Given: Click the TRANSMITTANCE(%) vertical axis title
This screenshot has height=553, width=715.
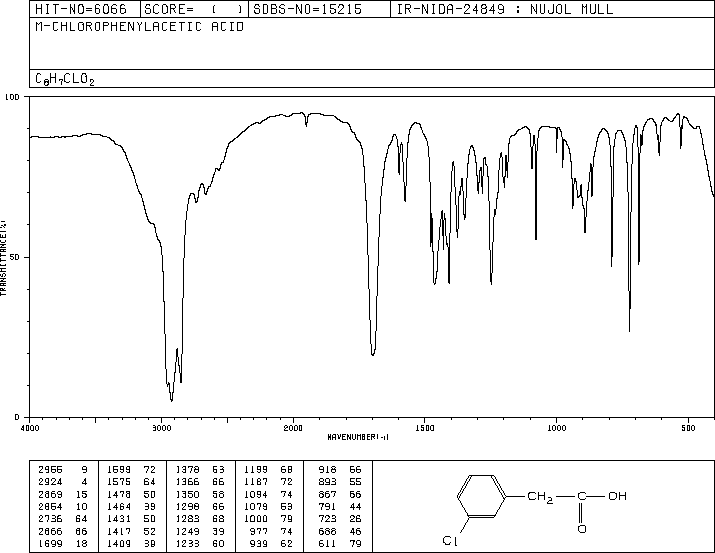Looking at the screenshot, I should click(3, 258).
